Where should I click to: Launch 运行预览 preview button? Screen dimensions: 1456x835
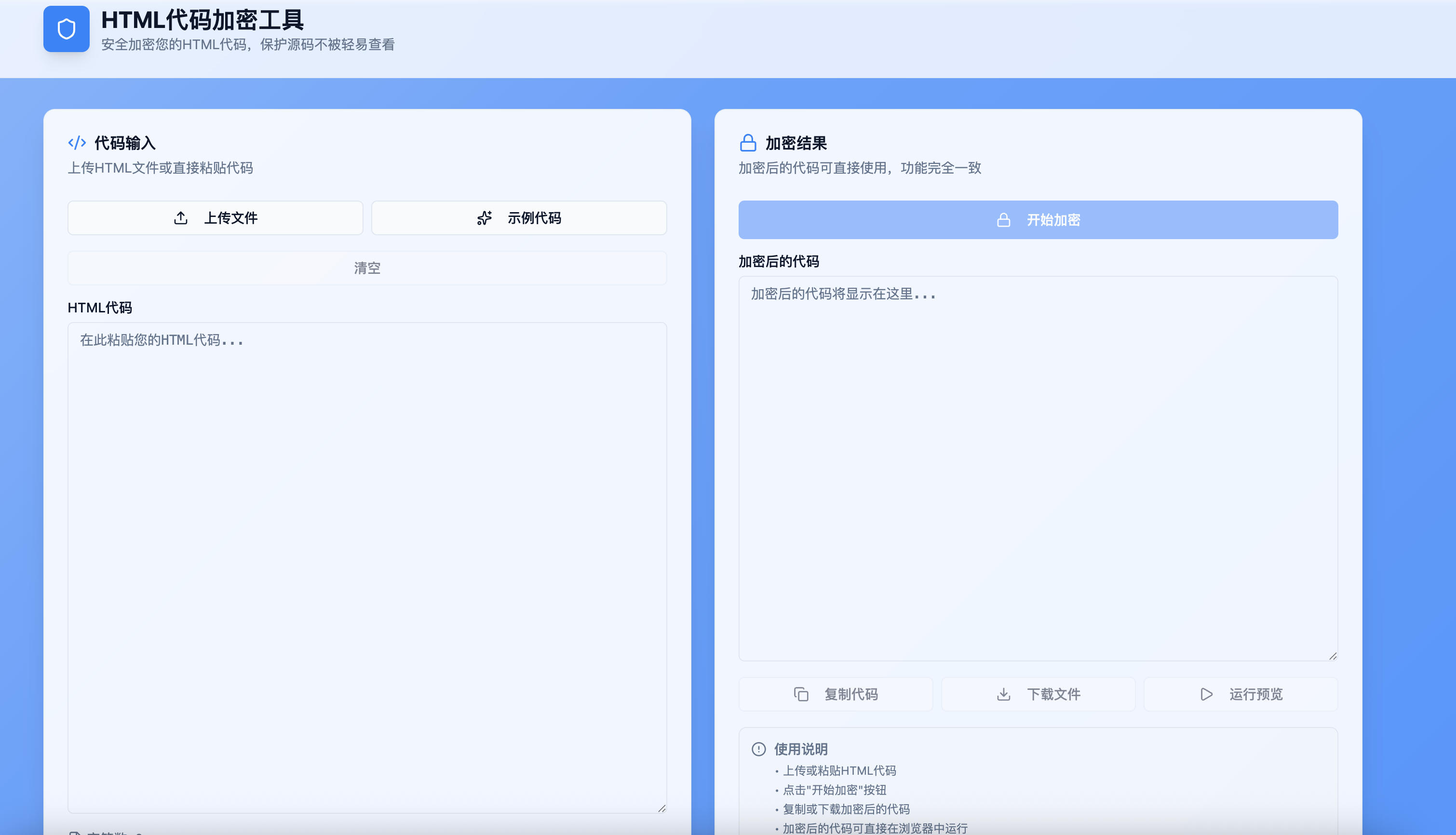pos(1241,694)
